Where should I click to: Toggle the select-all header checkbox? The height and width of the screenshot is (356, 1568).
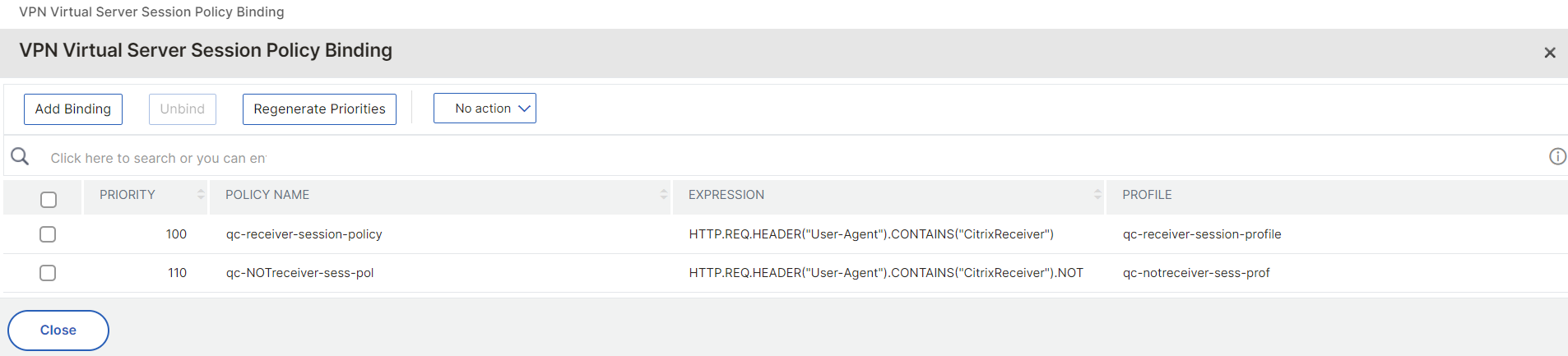coord(49,199)
